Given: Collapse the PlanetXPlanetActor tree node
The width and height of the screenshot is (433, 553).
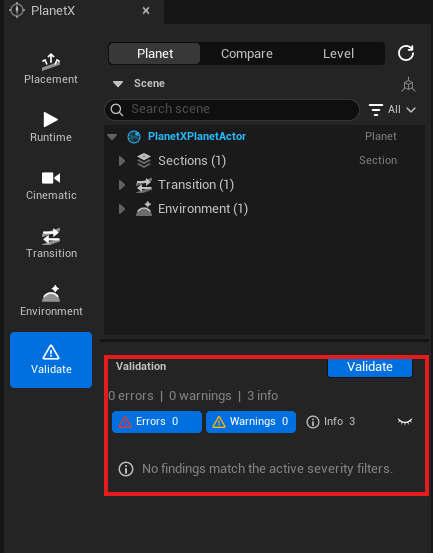Looking at the screenshot, I should tap(112, 136).
